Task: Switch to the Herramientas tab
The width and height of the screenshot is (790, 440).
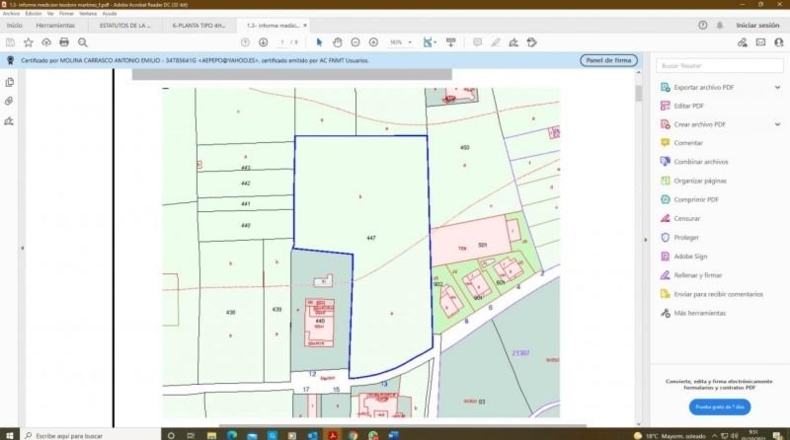Action: pyautogui.click(x=55, y=25)
